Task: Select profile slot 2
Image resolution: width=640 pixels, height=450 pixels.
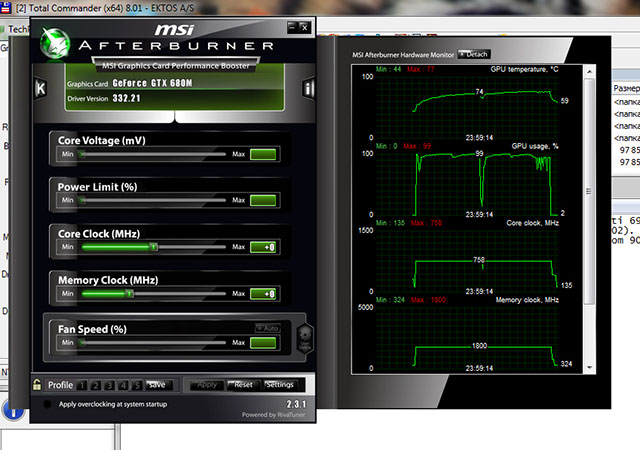Action: [x=96, y=385]
